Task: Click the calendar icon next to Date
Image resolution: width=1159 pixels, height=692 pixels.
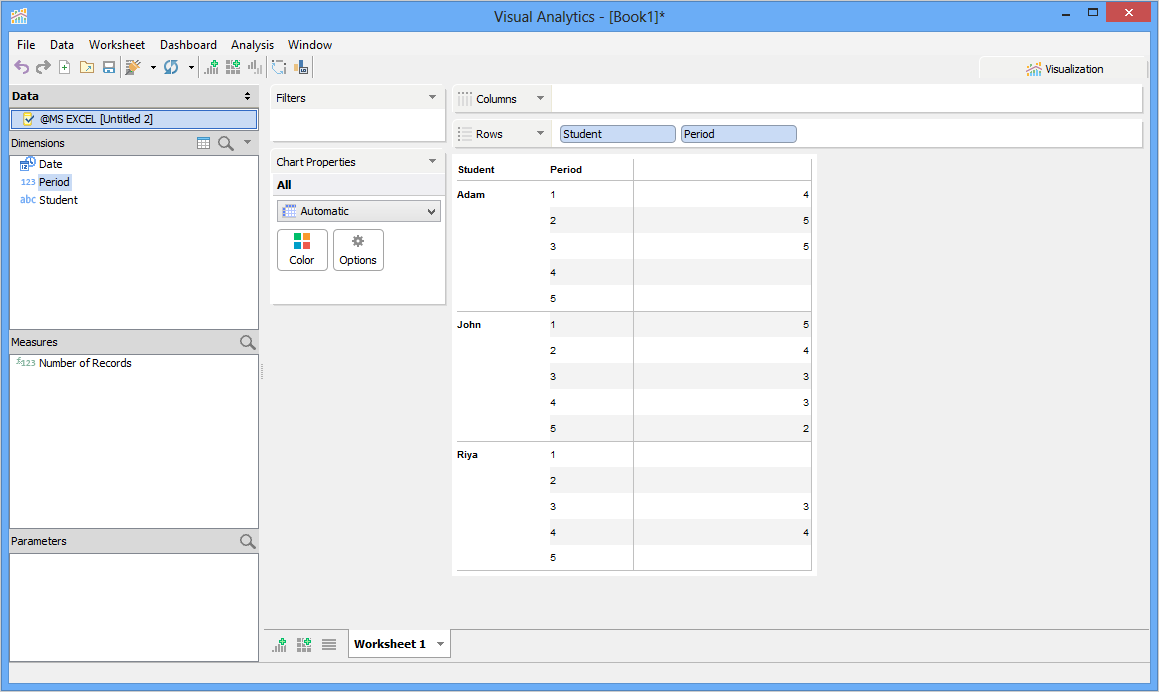Action: click(x=27, y=163)
